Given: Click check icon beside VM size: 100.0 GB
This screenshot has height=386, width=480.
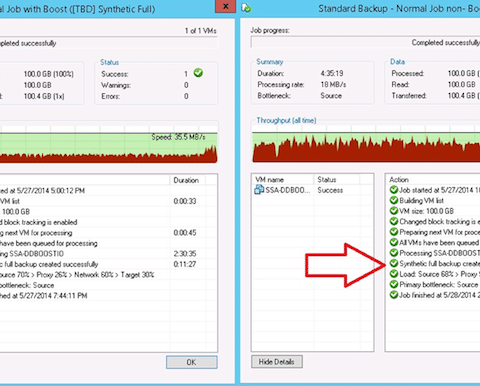Looking at the screenshot, I should click(x=394, y=211).
